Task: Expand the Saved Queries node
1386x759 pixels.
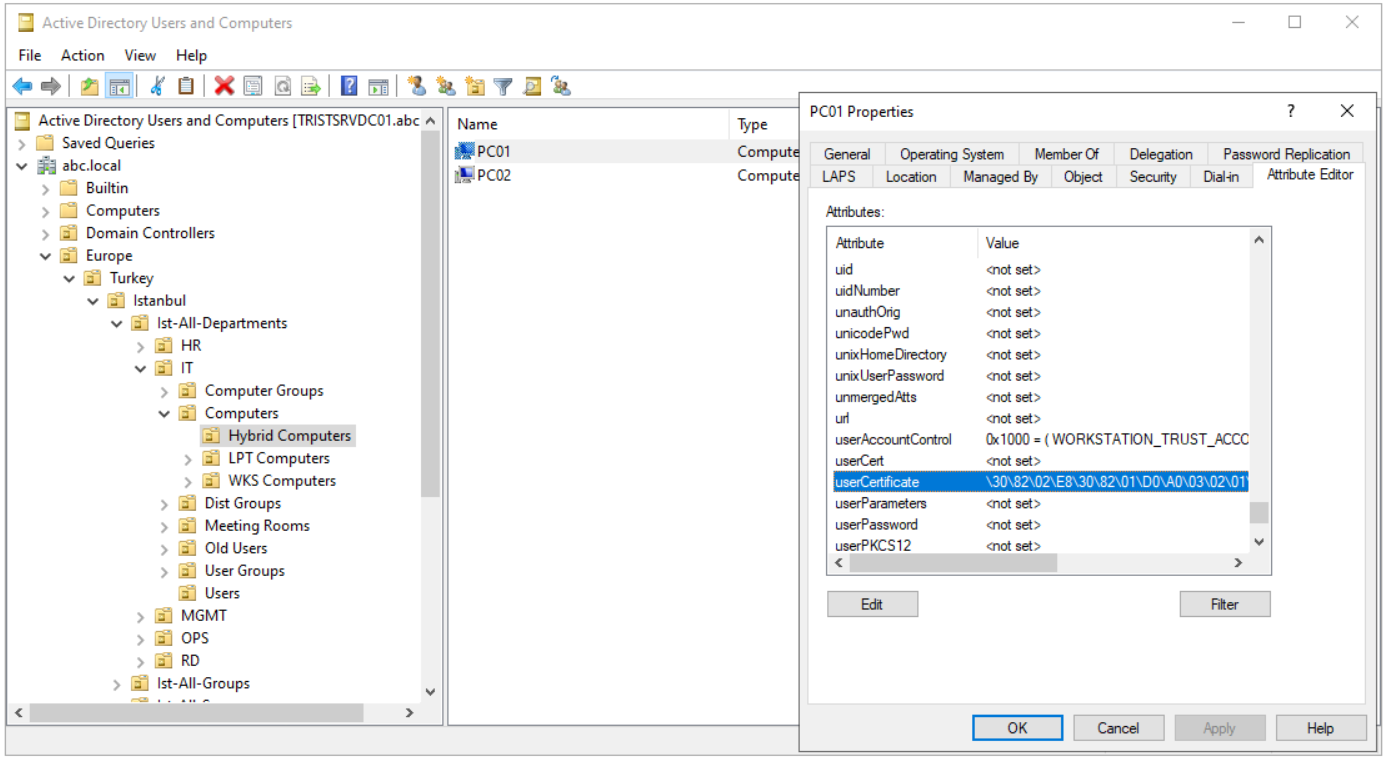Action: tap(22, 143)
